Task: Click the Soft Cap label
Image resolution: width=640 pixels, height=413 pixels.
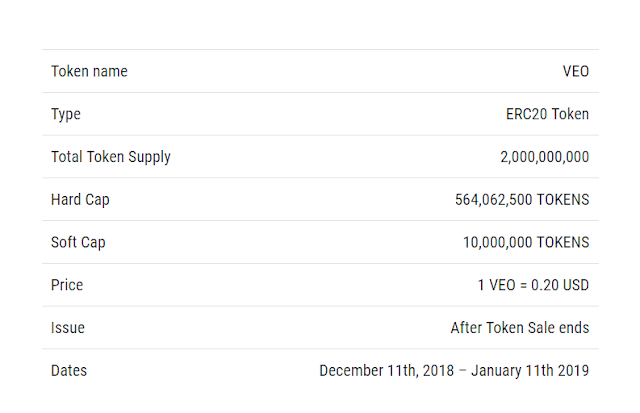Action: click(78, 242)
